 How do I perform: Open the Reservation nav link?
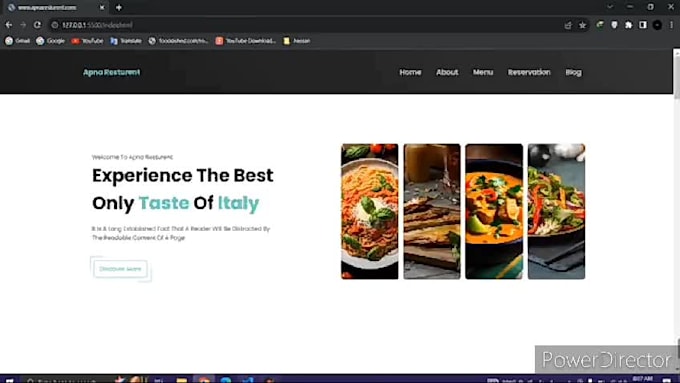pos(529,72)
